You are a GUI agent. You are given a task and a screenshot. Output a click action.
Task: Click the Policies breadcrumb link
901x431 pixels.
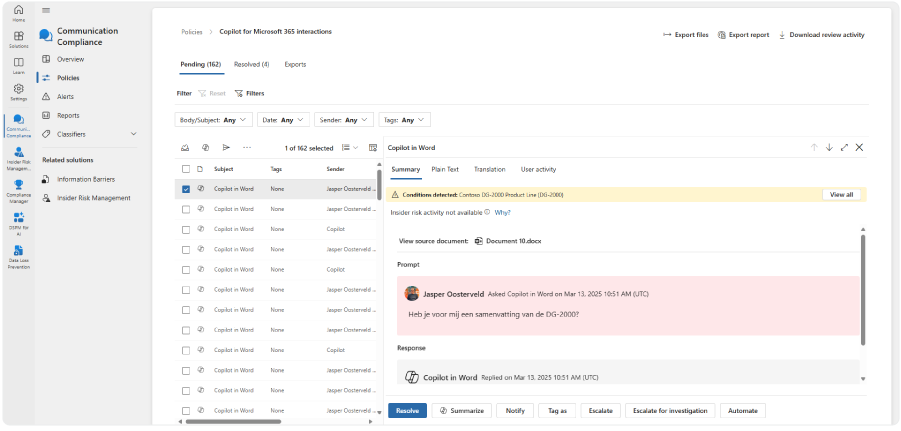[x=192, y=32]
